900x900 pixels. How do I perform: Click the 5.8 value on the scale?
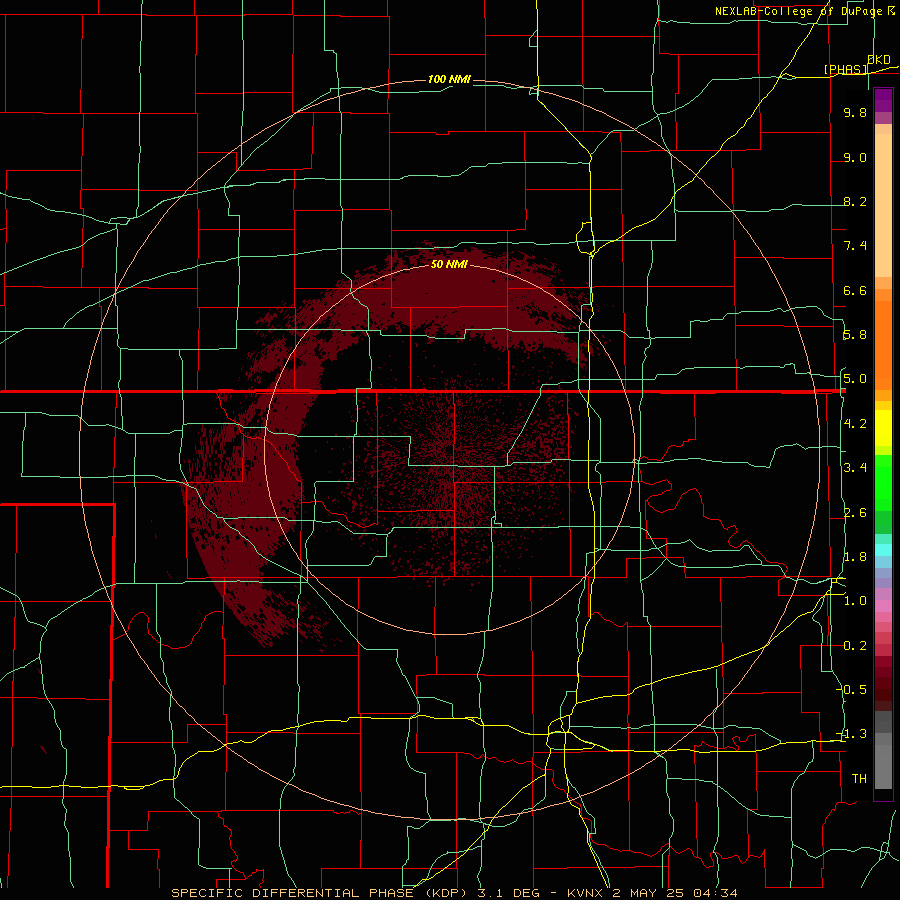coord(855,335)
